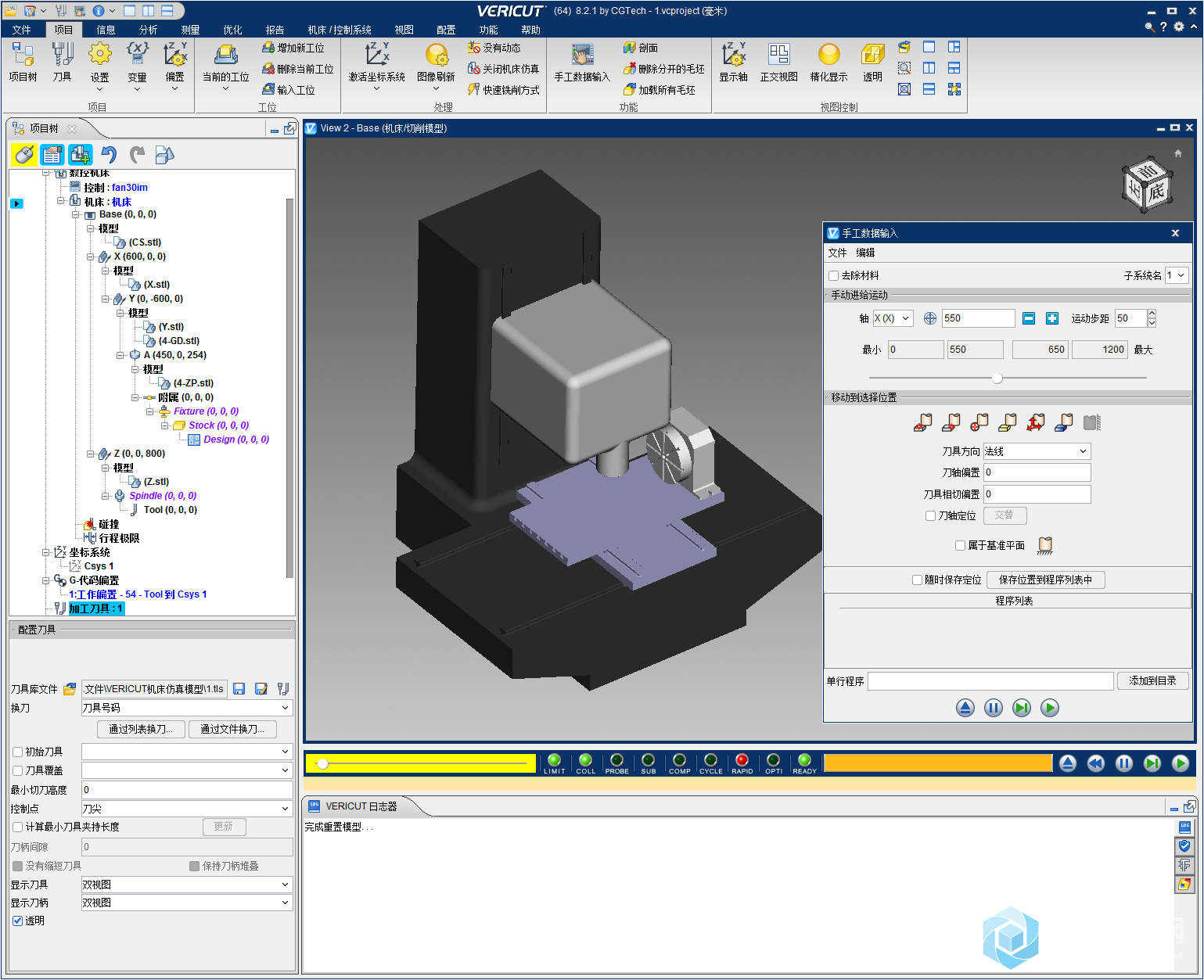Click the 透明 view icon
This screenshot has width=1204, height=980.
click(872, 63)
